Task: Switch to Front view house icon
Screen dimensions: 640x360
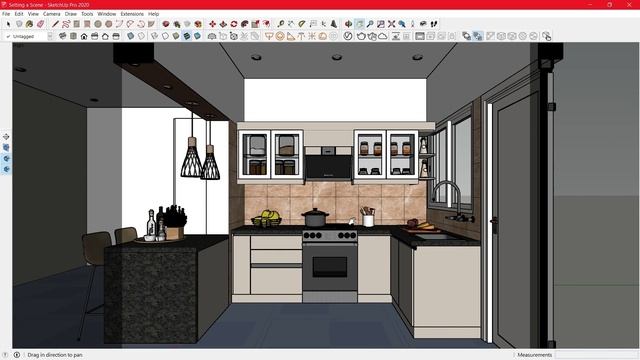Action: [84, 36]
